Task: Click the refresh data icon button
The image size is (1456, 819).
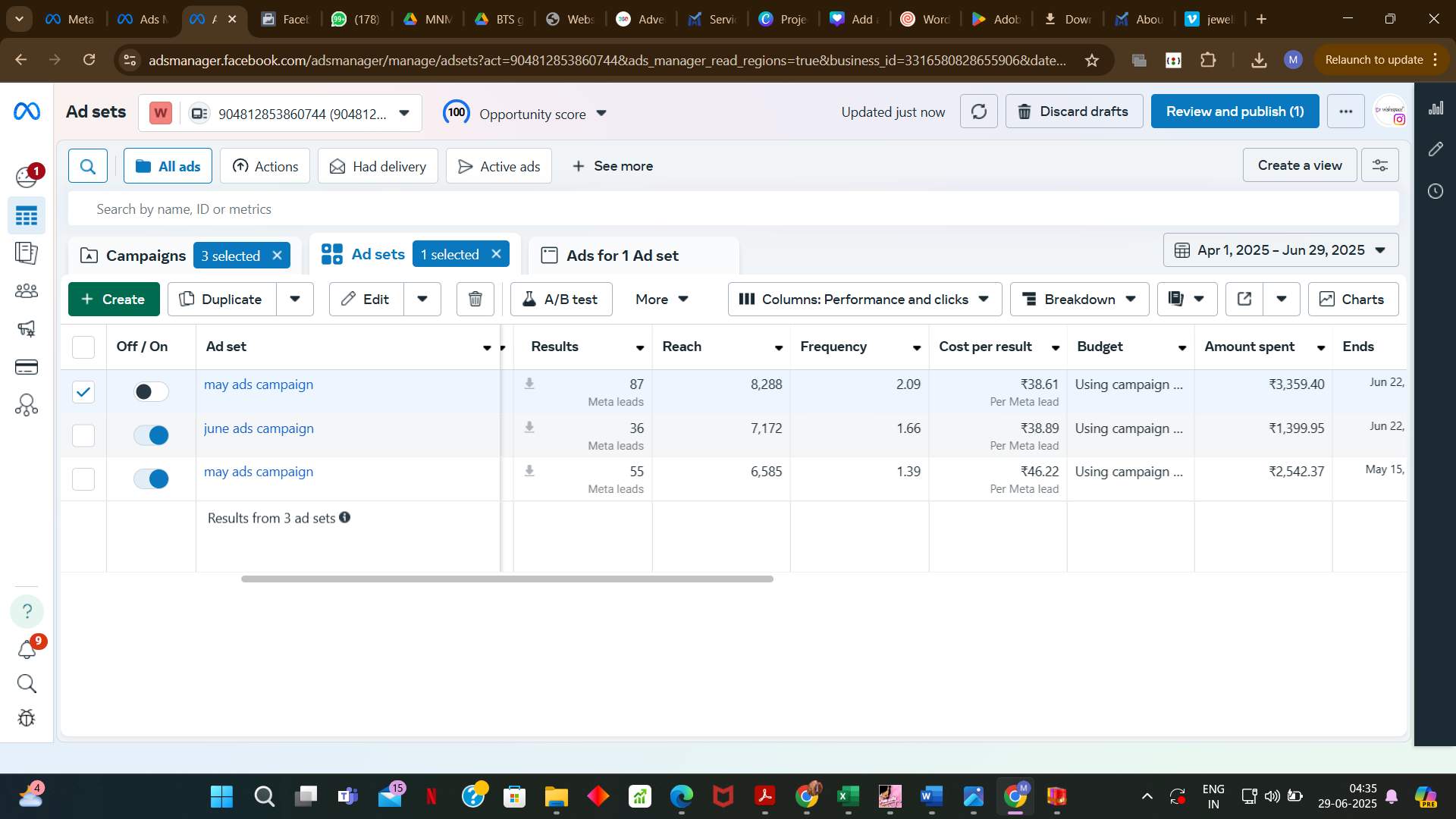Action: coord(979,111)
